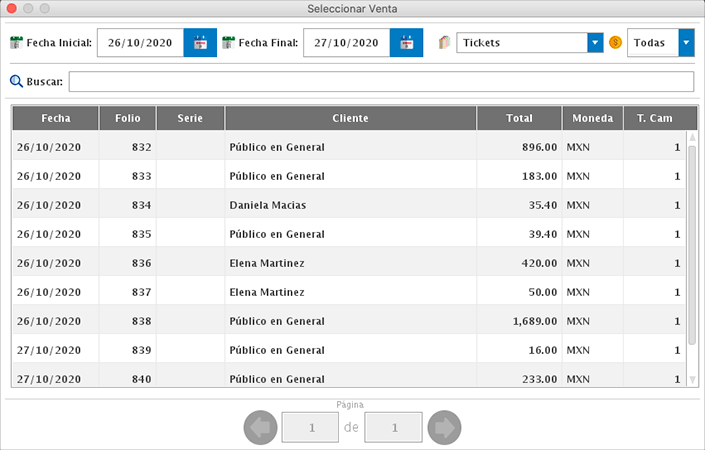Expand the Todas currency dropdown
Viewport: 705px width, 450px height.
(x=686, y=43)
